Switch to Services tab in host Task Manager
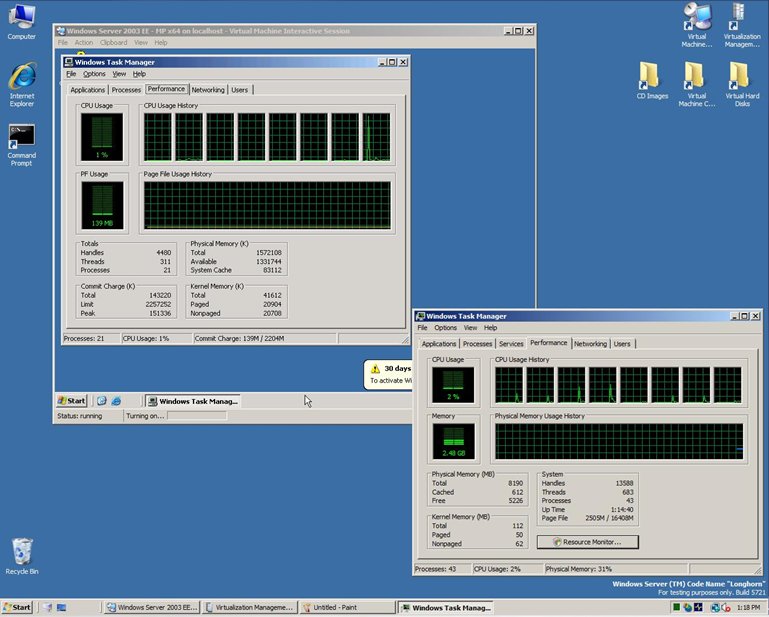Screen dimensions: 769x617 (x=511, y=344)
